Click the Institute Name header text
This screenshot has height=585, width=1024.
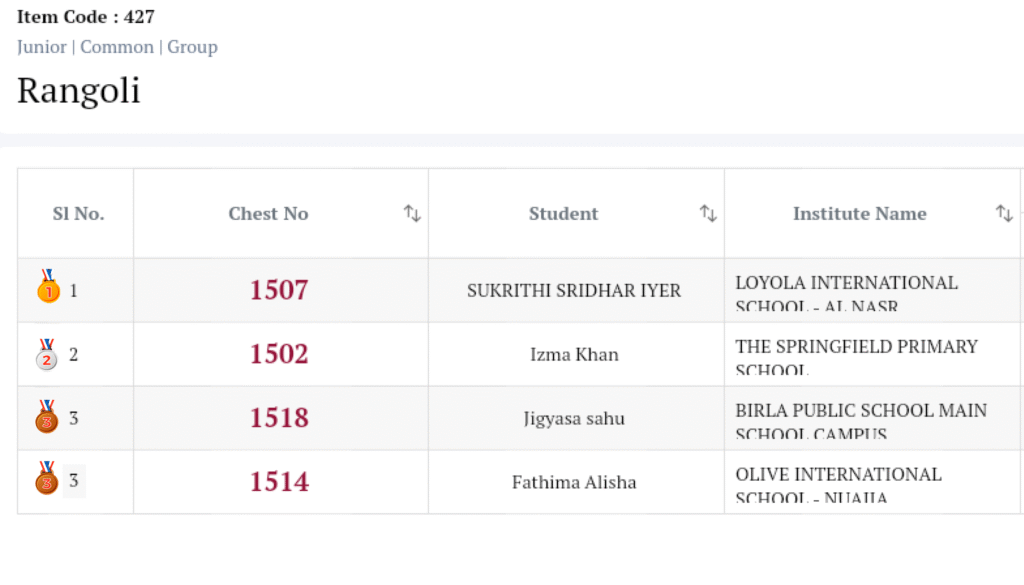[859, 213]
